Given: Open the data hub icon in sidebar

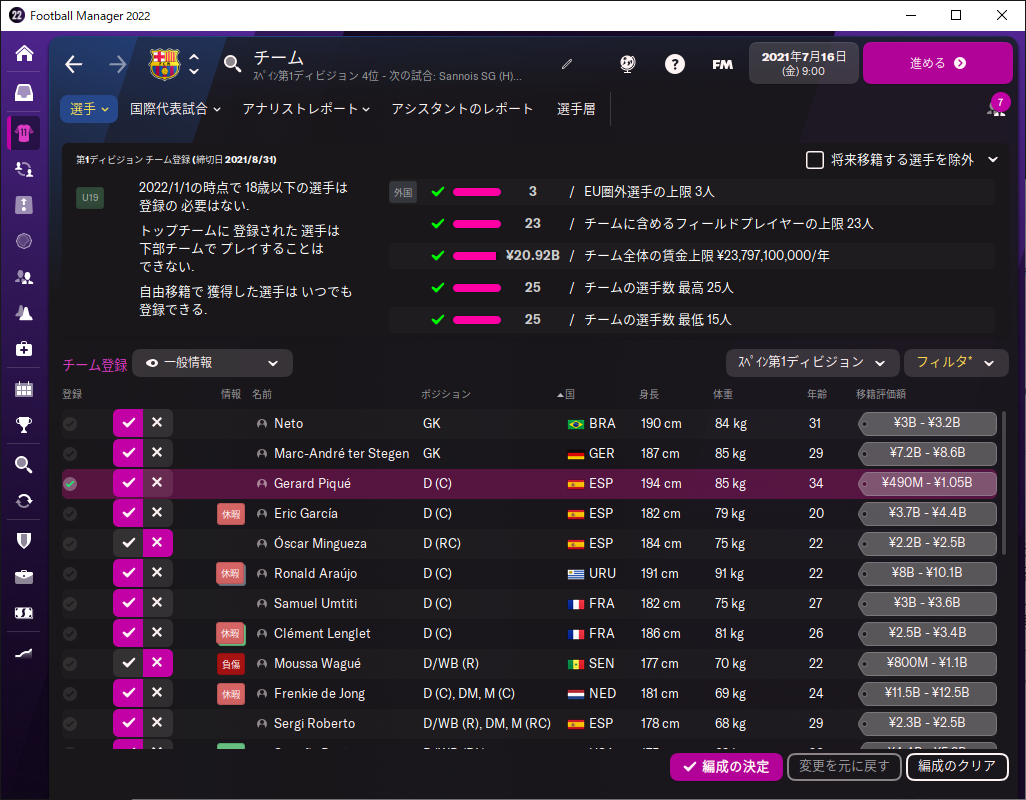Looking at the screenshot, I should (x=24, y=241).
